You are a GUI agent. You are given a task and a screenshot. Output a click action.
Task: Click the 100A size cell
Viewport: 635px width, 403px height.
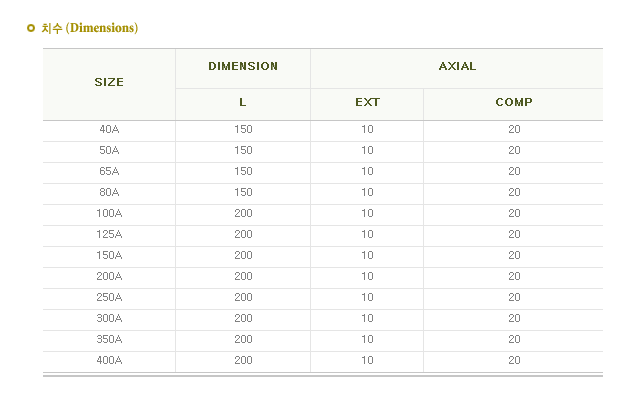coord(109,214)
